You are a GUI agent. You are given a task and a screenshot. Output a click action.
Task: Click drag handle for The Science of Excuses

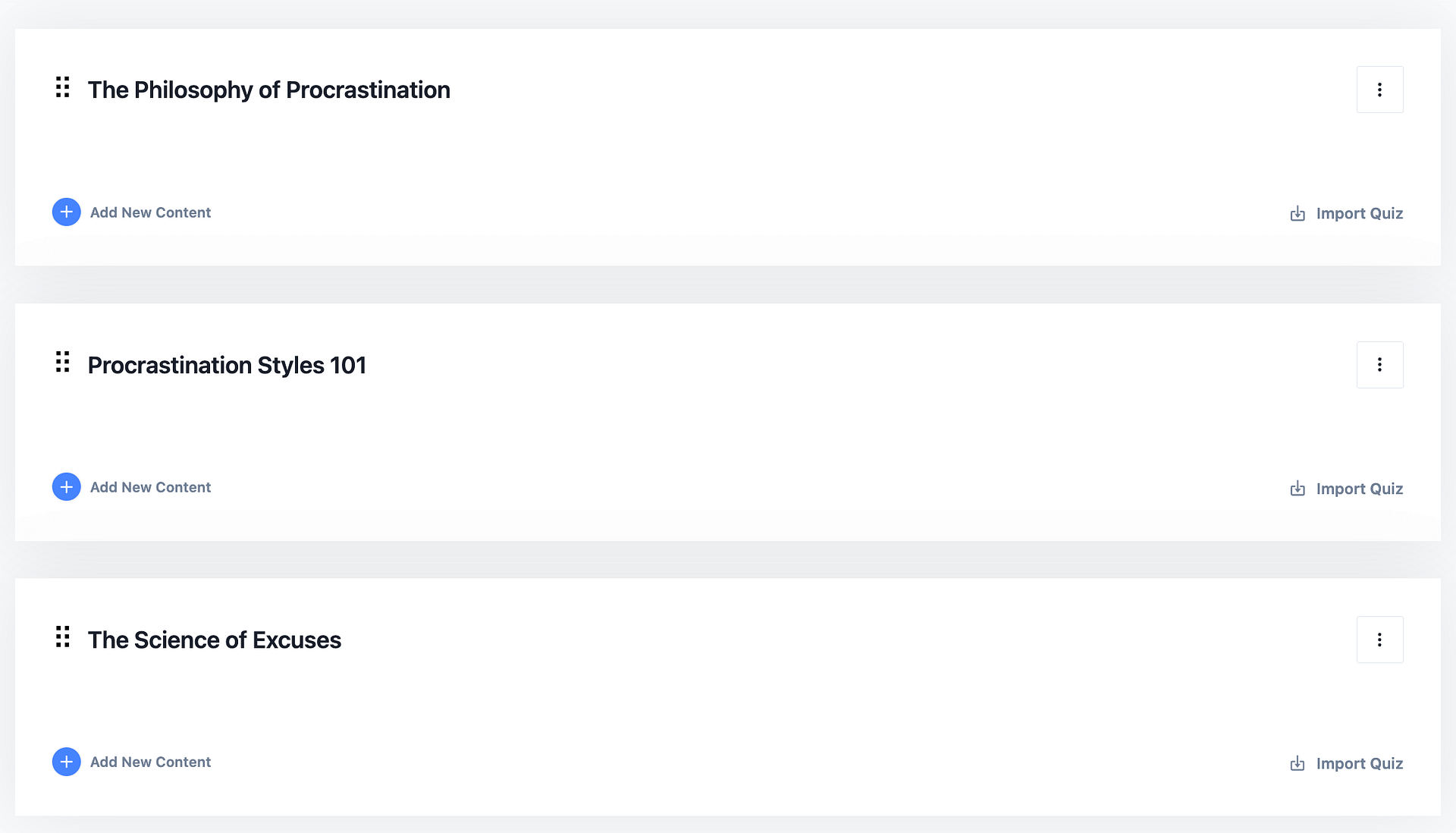tap(63, 637)
